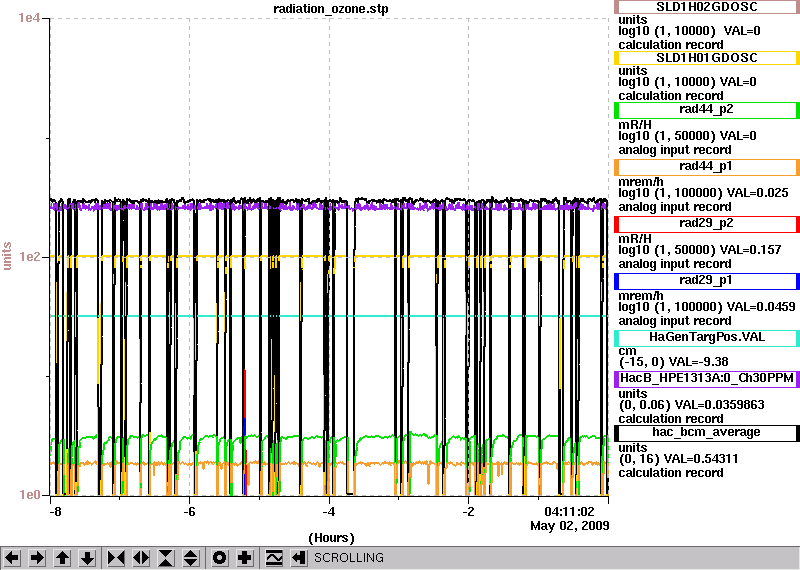
Task: Shift the plot down with the down arrow
Action: click(87, 558)
